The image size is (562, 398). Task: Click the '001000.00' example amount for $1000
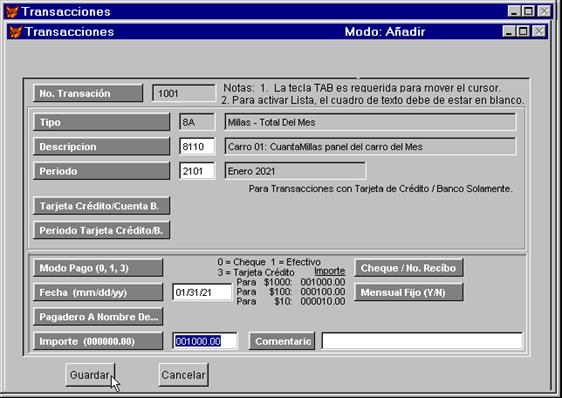(x=323, y=282)
